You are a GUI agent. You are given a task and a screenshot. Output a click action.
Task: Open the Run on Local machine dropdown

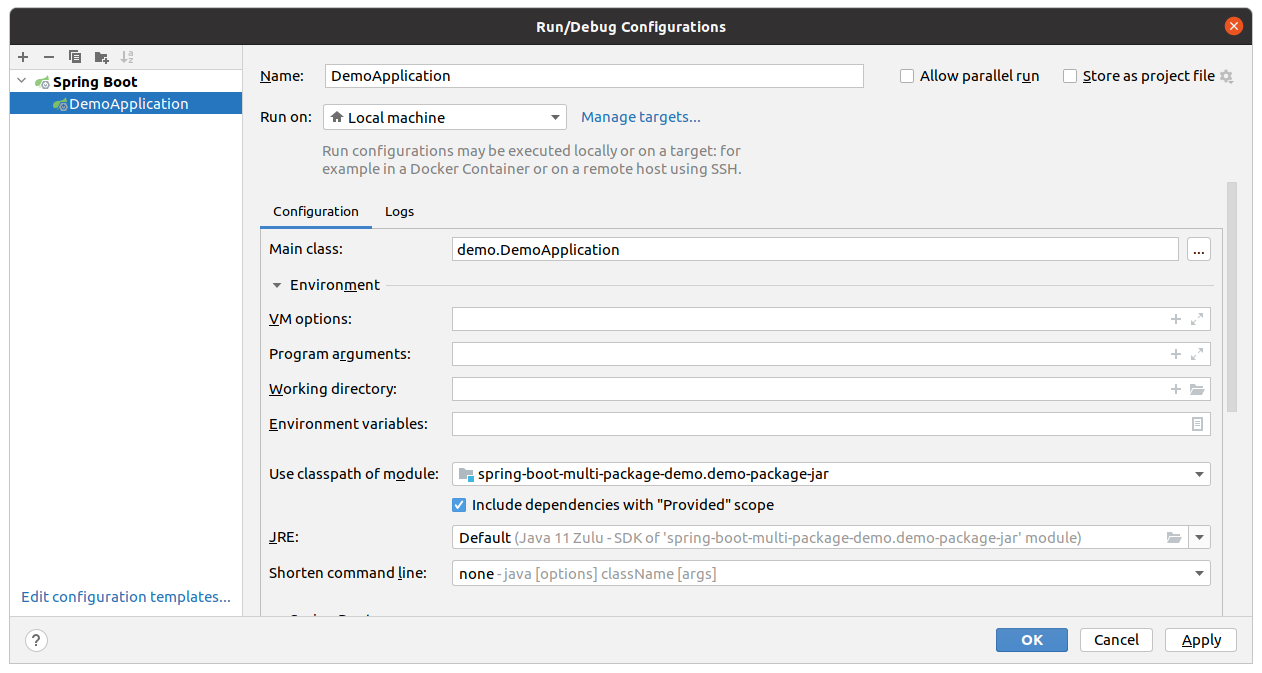[x=445, y=118]
